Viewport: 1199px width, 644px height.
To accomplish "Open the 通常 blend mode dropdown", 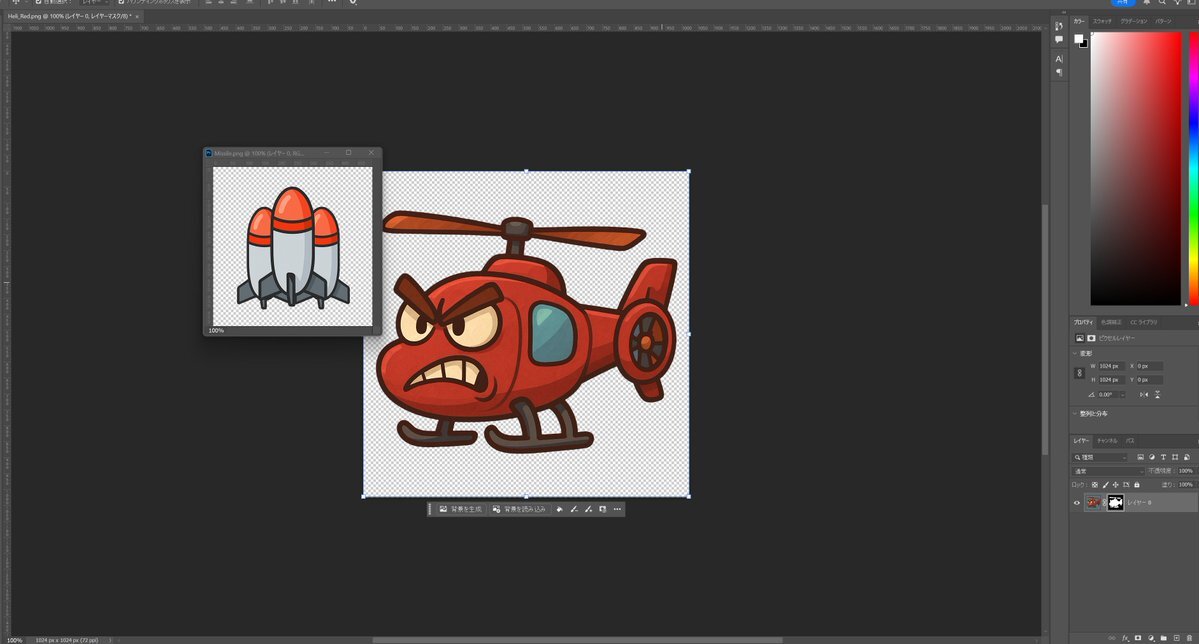I will (1108, 471).
